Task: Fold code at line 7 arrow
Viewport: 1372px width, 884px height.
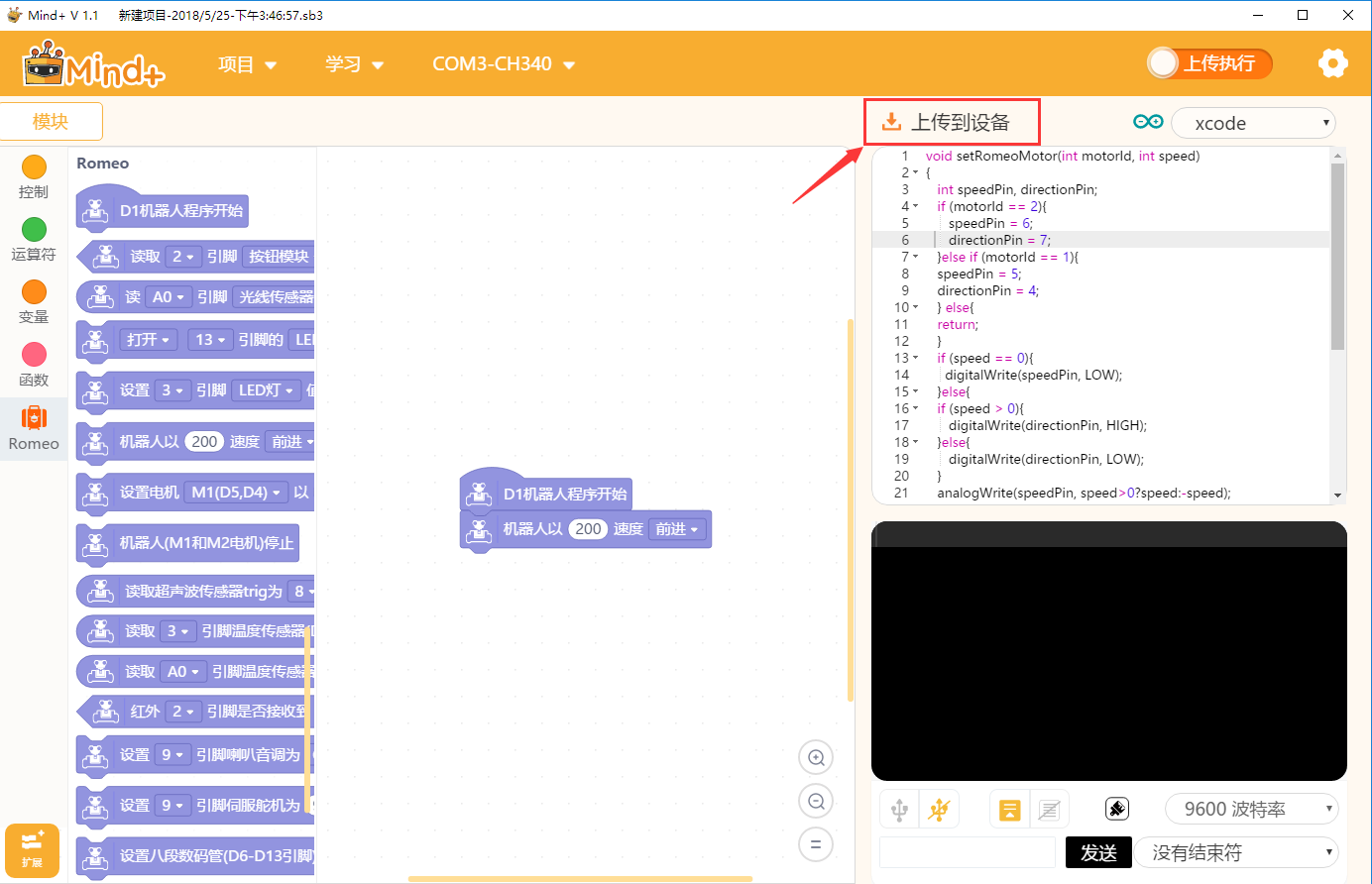Action: click(x=915, y=258)
